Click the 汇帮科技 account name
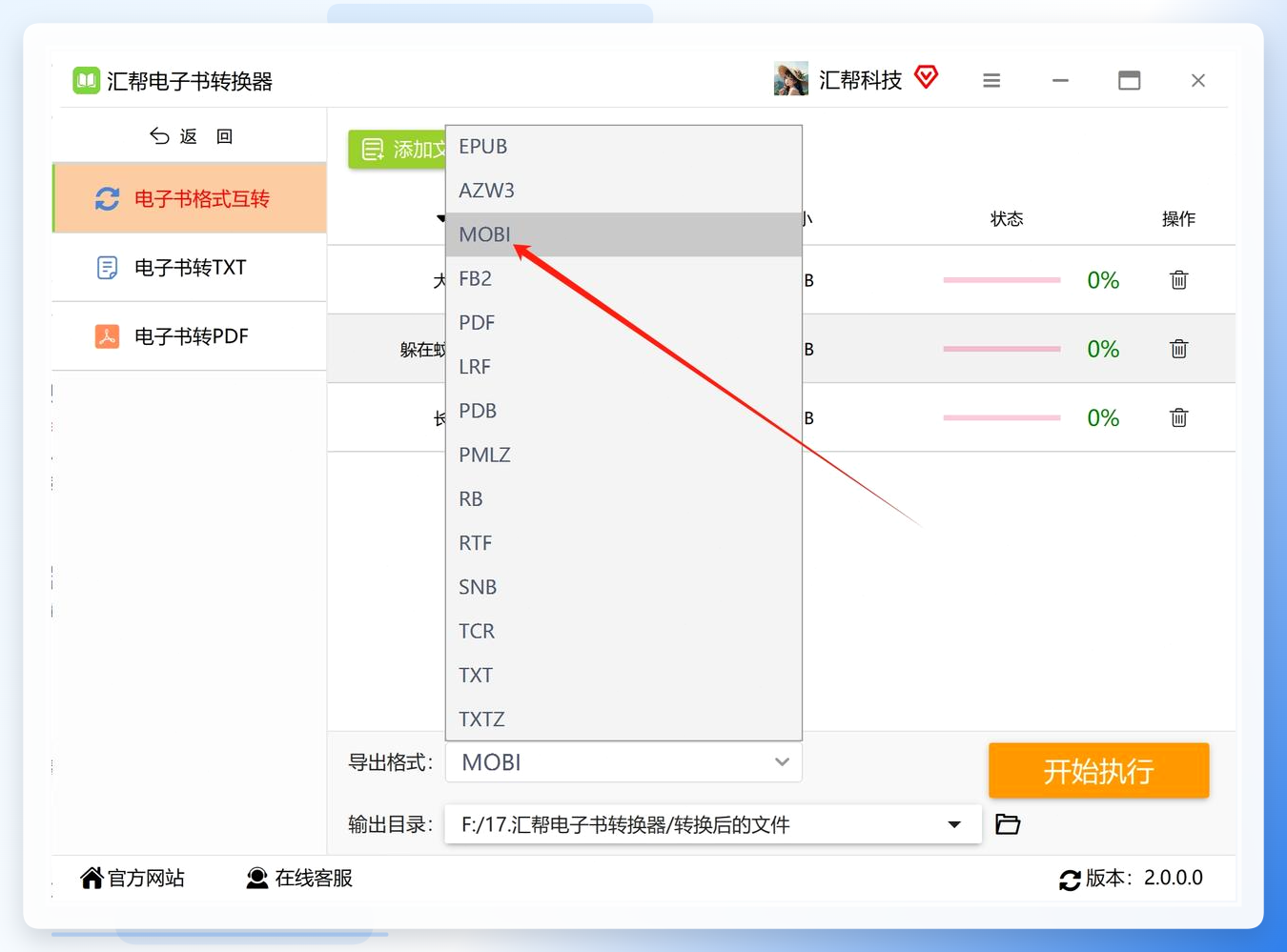1287x952 pixels. (x=861, y=80)
